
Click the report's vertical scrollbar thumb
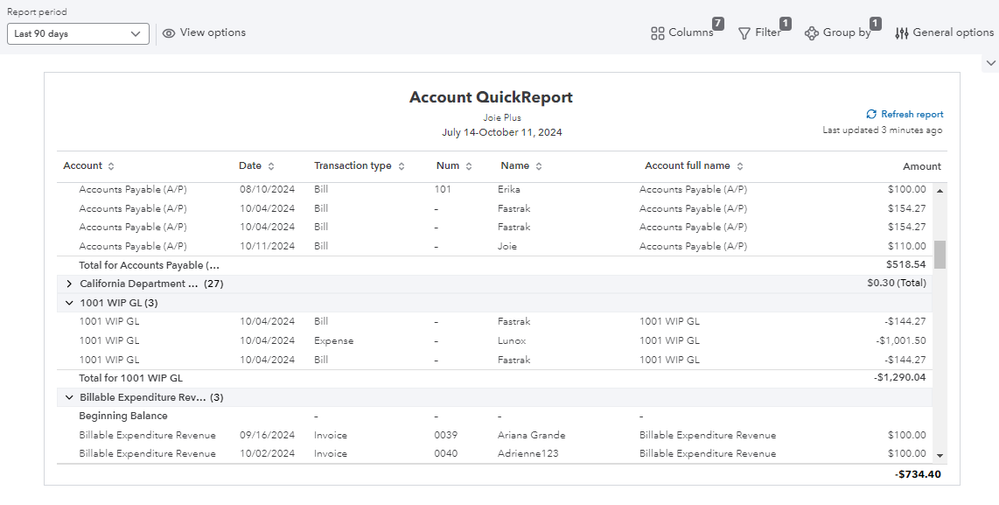(940, 254)
